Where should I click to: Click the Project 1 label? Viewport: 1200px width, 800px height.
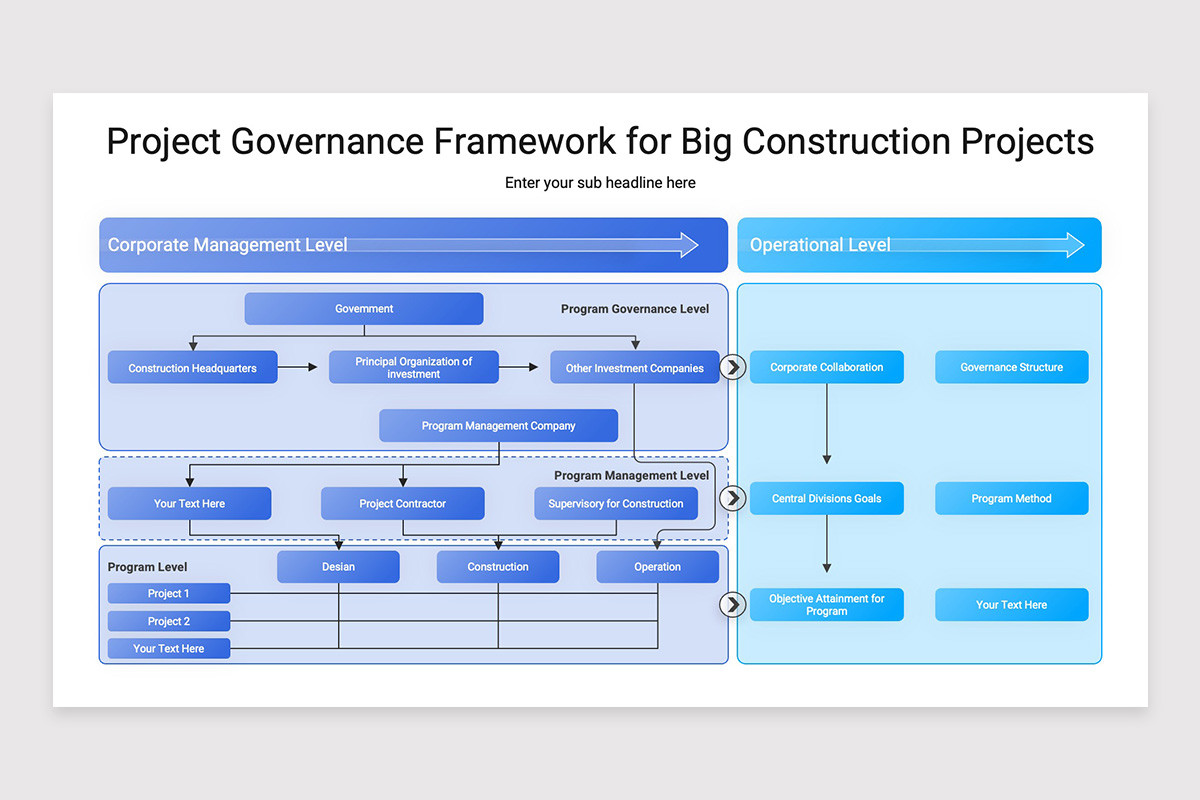click(169, 594)
